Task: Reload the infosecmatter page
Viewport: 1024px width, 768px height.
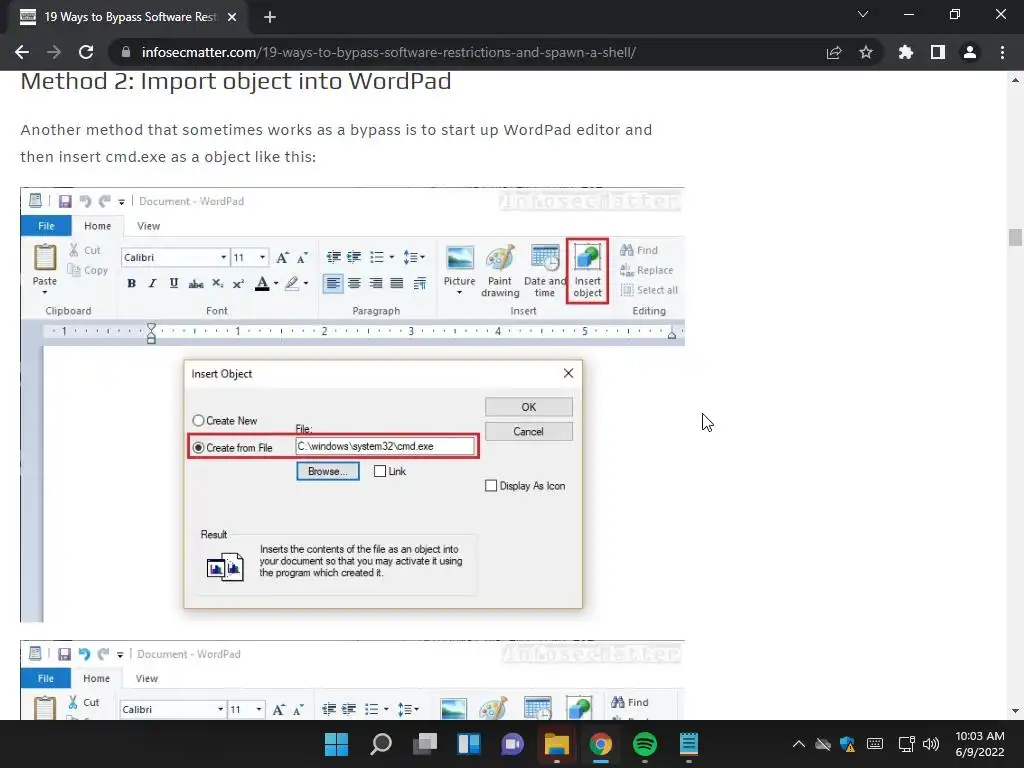Action: tap(86, 52)
